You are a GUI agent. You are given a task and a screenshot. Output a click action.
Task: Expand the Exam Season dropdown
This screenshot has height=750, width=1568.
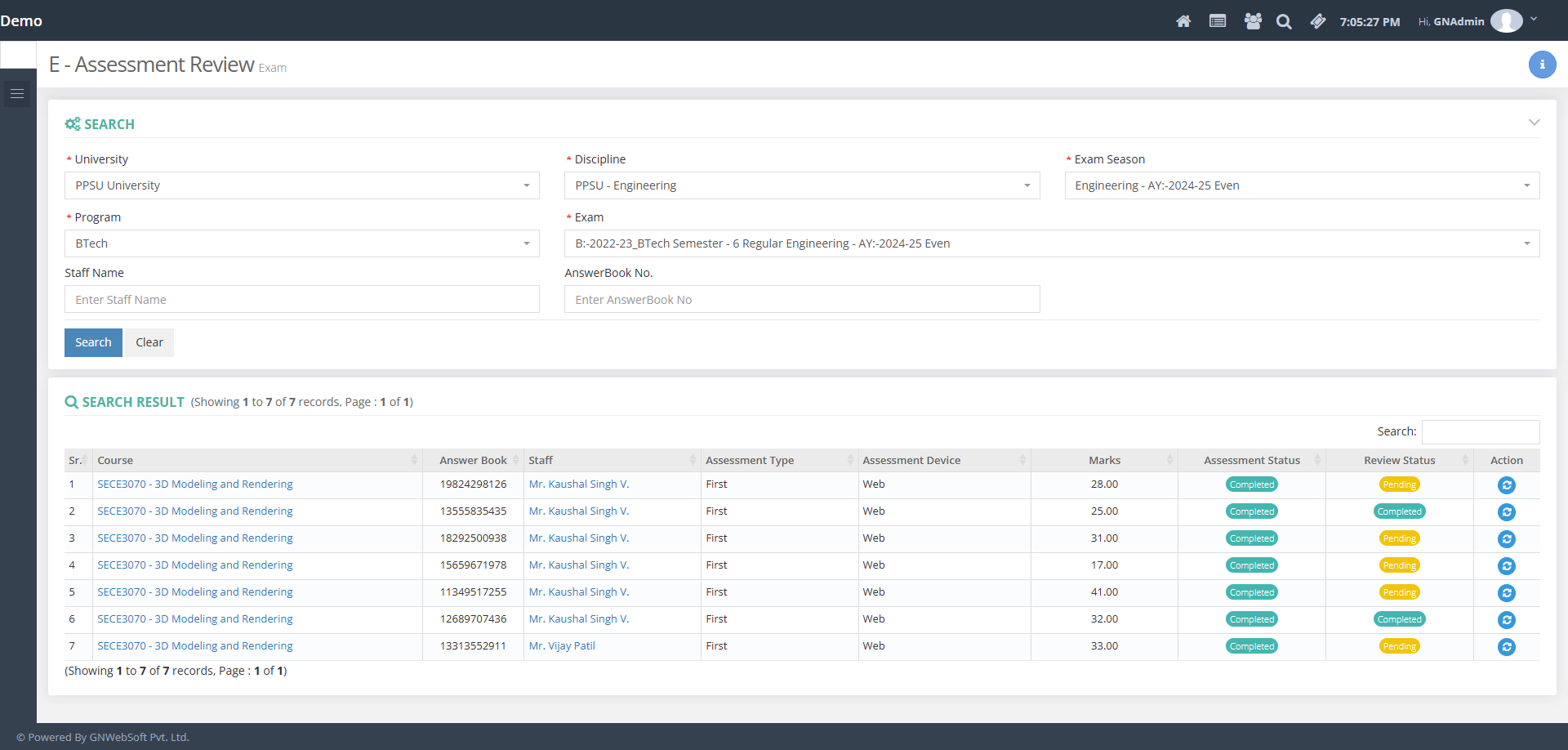(1301, 185)
